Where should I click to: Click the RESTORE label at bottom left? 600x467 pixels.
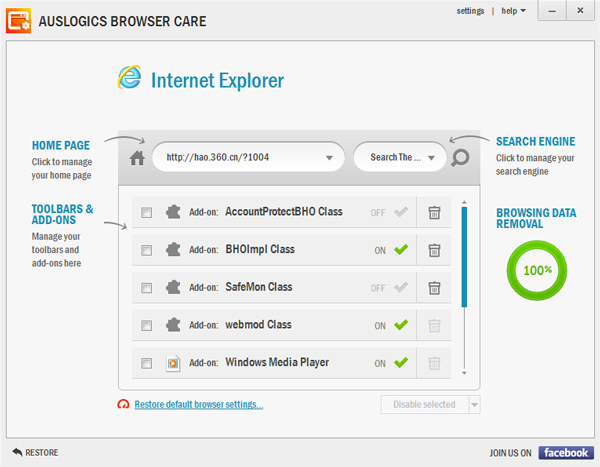(x=42, y=452)
